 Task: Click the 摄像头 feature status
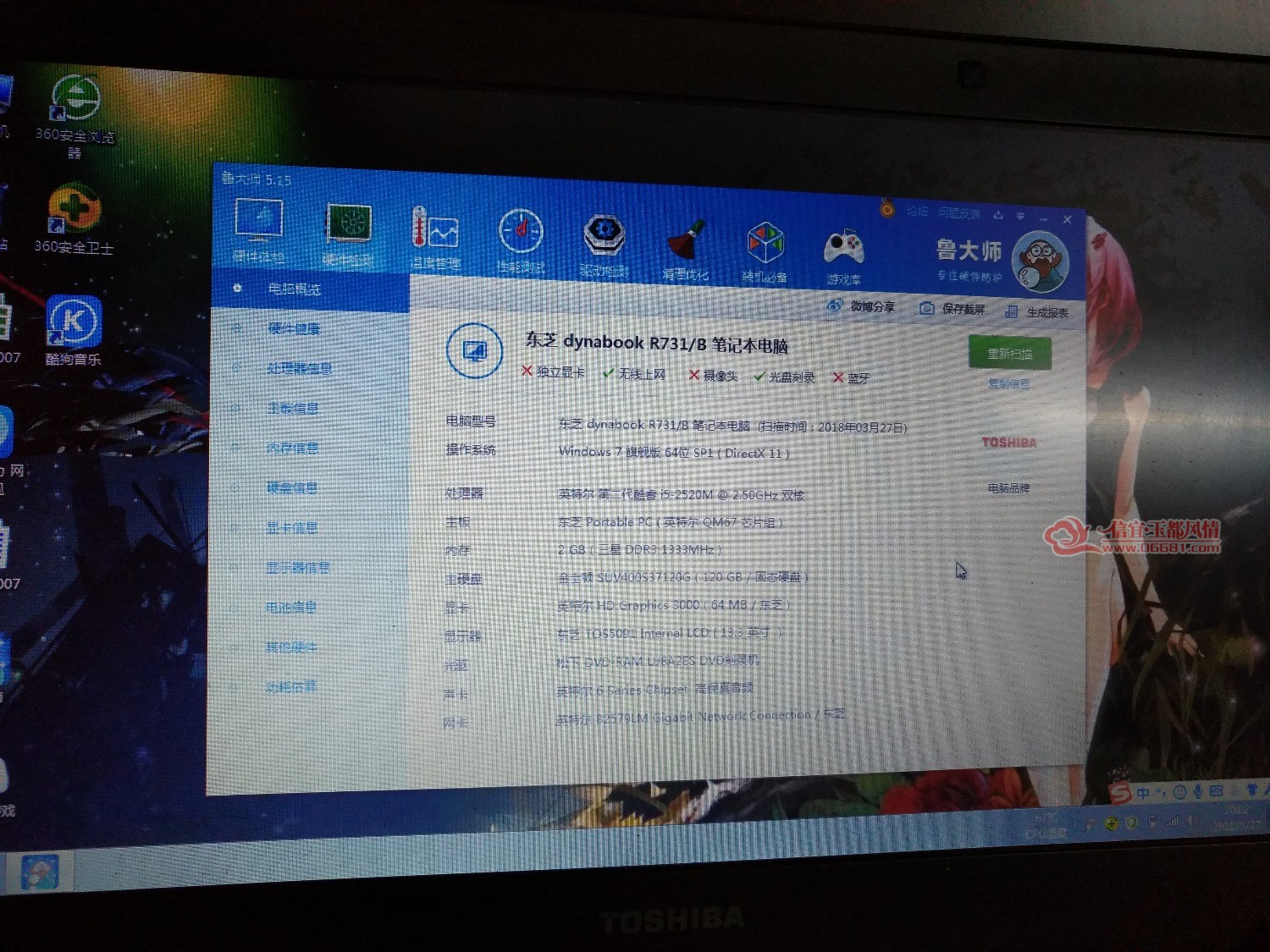point(713,375)
